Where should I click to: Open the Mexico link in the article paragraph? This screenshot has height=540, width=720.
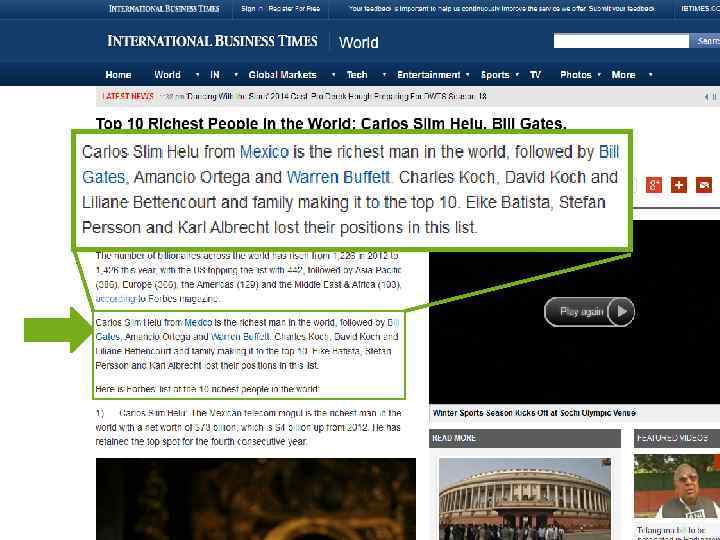[198, 322]
